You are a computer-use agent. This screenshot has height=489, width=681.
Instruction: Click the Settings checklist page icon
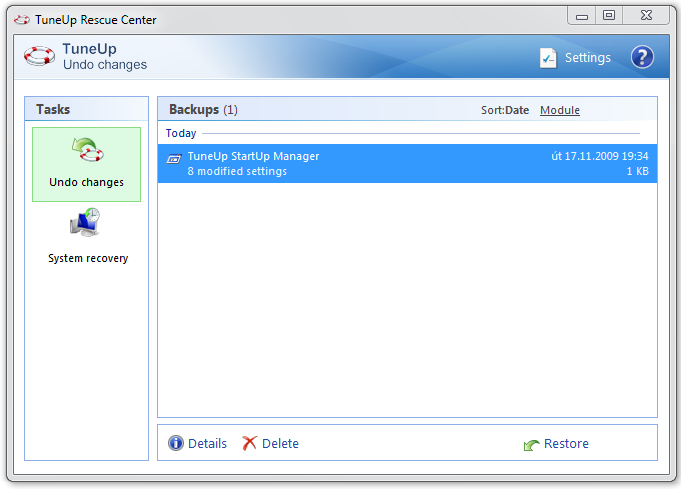click(x=548, y=58)
